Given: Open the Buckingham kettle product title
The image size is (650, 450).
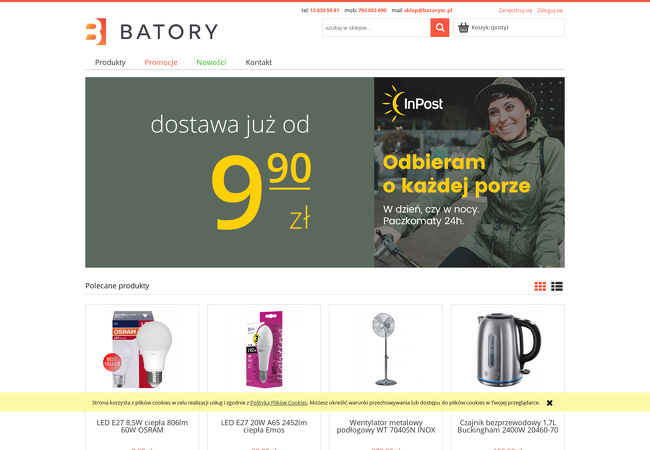Looking at the screenshot, I should [x=508, y=426].
